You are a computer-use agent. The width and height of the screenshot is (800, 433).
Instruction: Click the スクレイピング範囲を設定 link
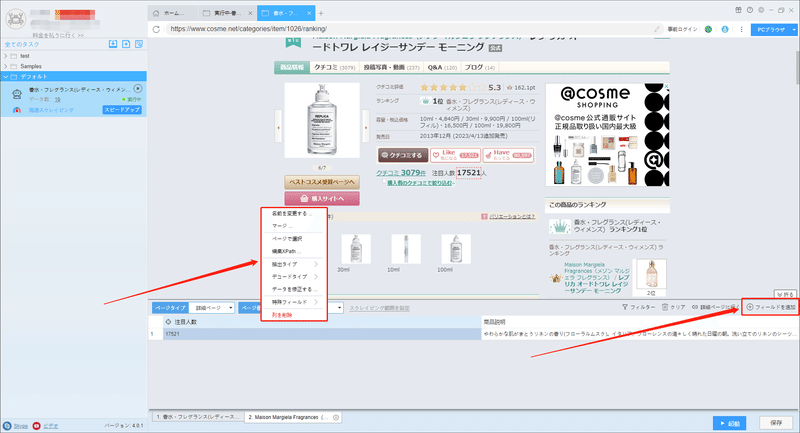379,308
